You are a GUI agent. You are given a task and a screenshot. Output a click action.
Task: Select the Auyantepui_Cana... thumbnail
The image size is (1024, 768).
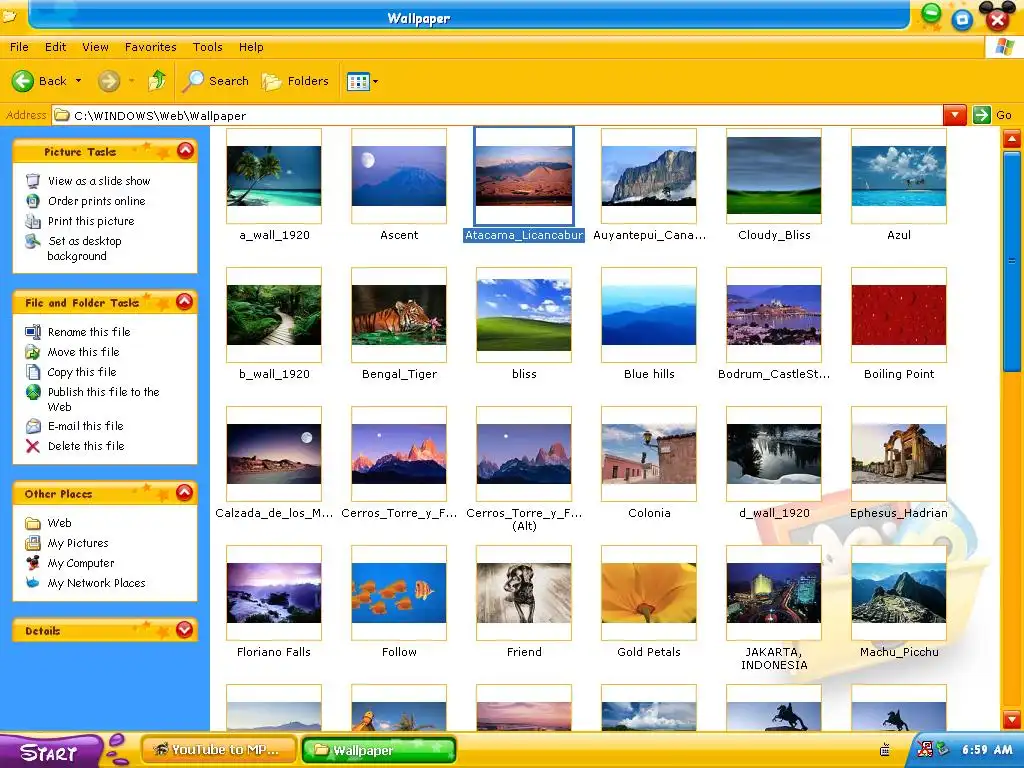click(x=649, y=176)
